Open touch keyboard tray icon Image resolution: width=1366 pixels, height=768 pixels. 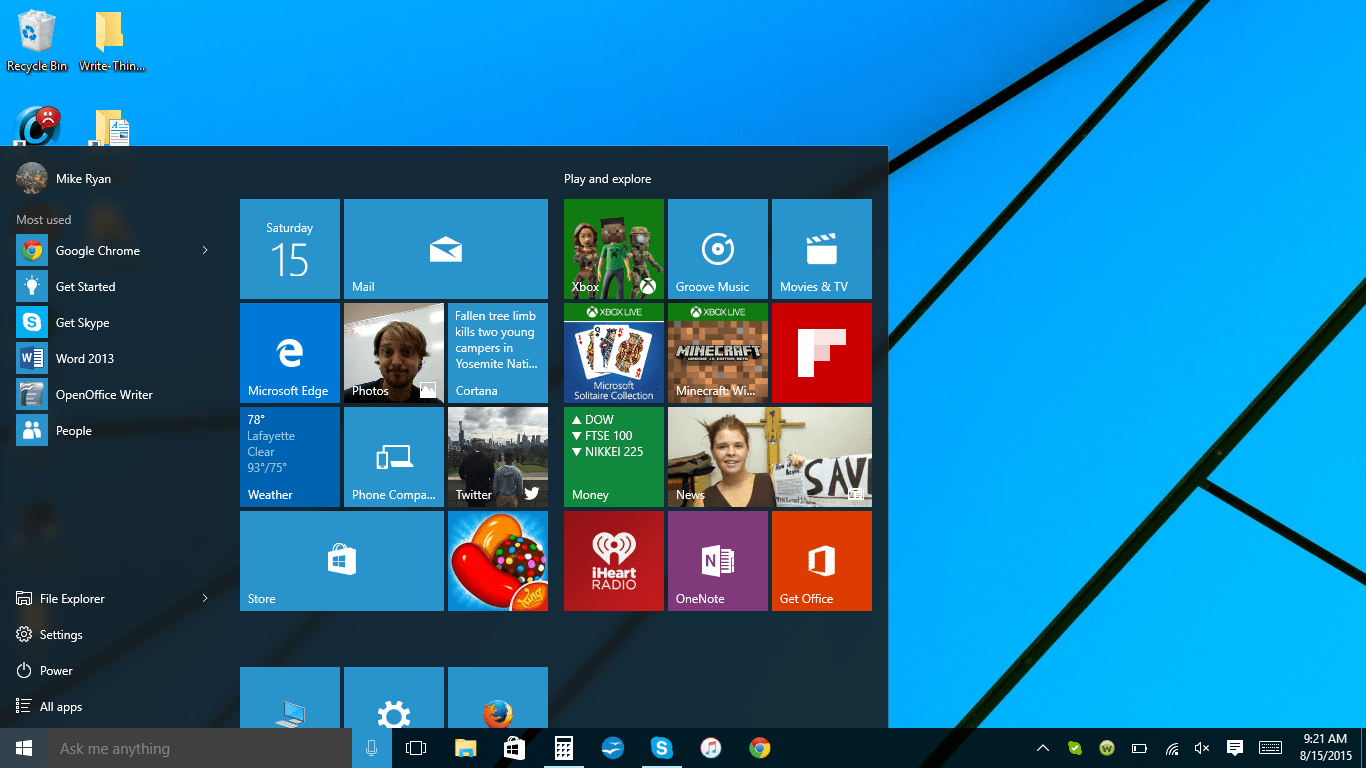click(x=1270, y=748)
